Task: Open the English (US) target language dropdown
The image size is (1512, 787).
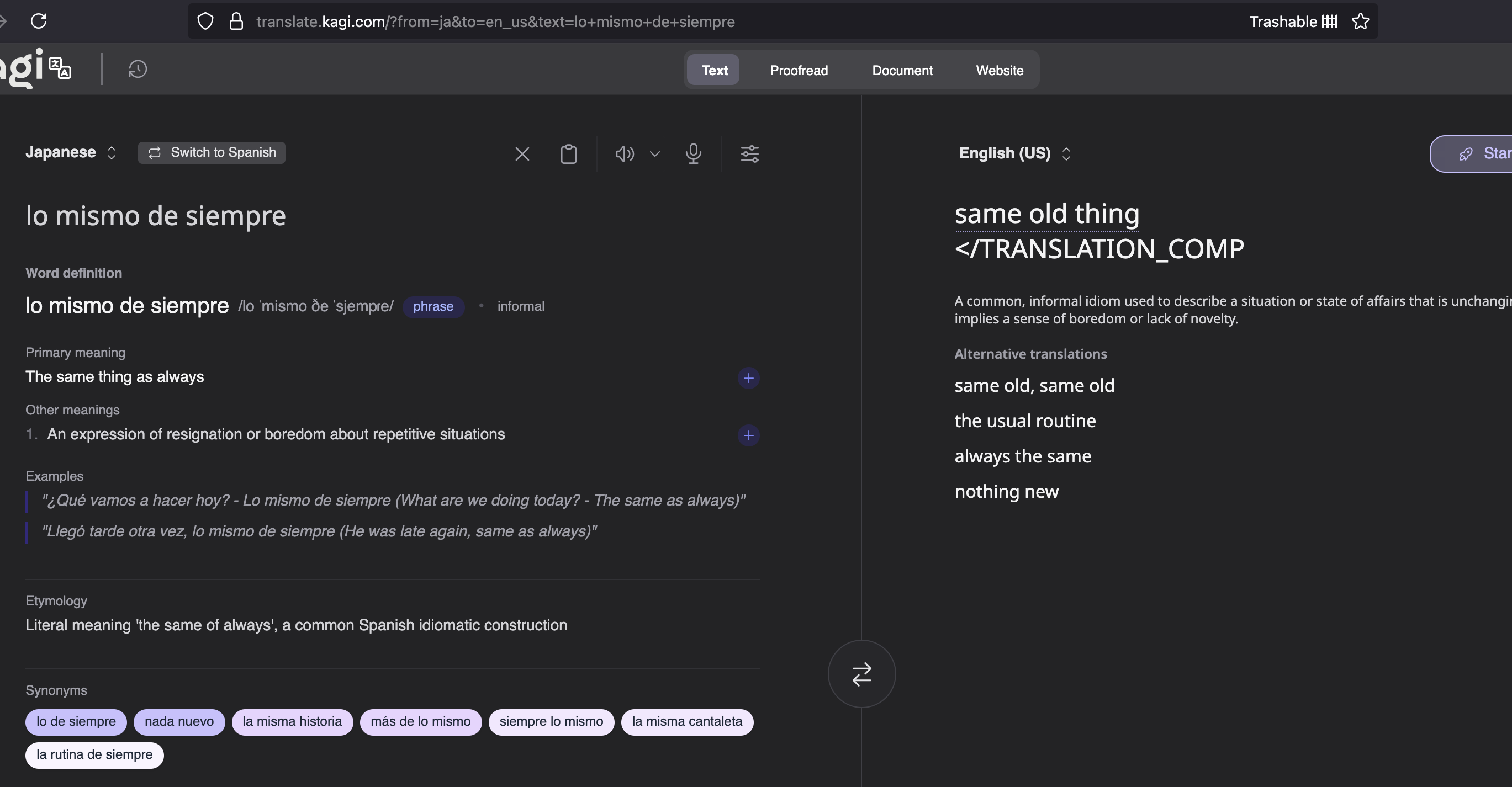Action: pyautogui.click(x=1015, y=153)
